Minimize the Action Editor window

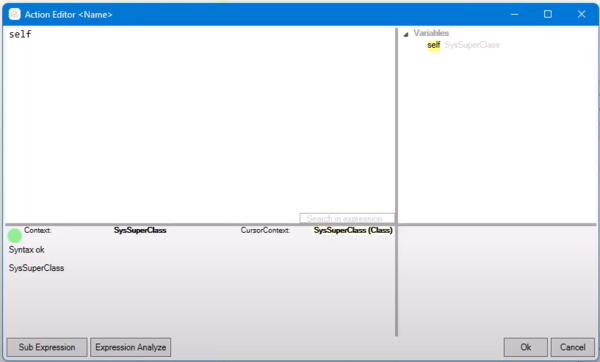(x=515, y=14)
